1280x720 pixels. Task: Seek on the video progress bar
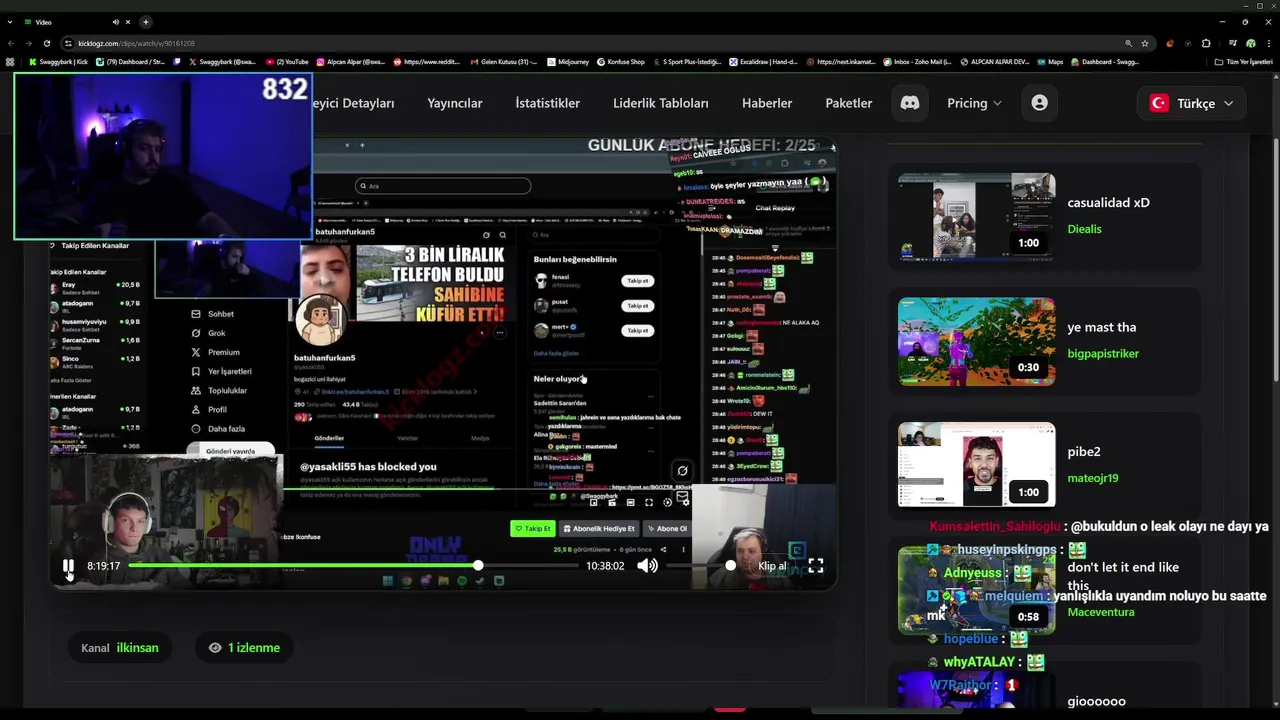click(x=354, y=566)
